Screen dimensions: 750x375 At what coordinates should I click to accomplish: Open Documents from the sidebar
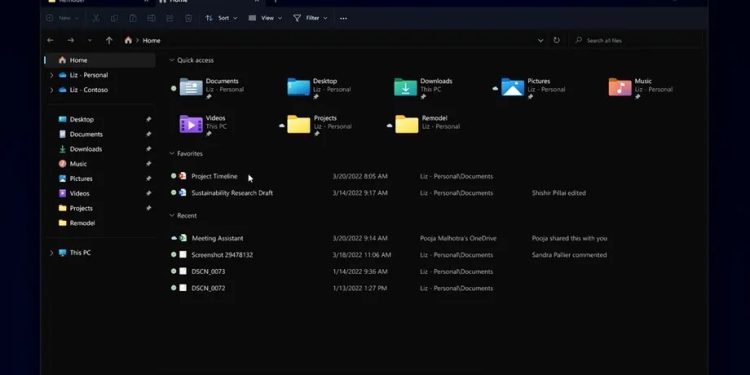(86, 134)
